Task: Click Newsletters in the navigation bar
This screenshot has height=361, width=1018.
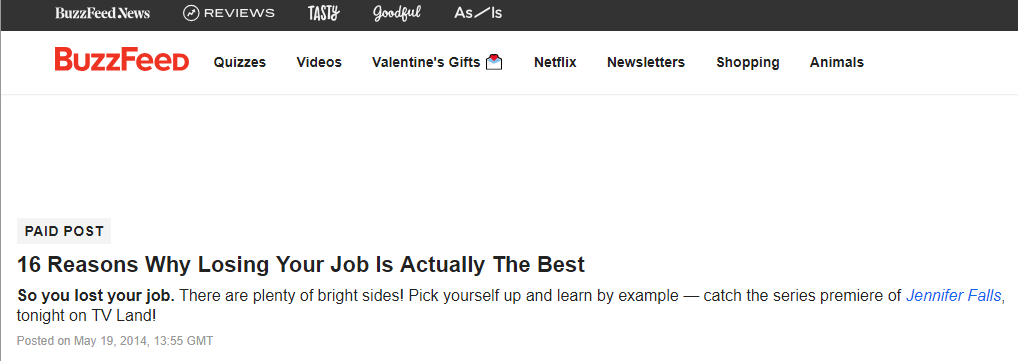Action: pyautogui.click(x=646, y=62)
